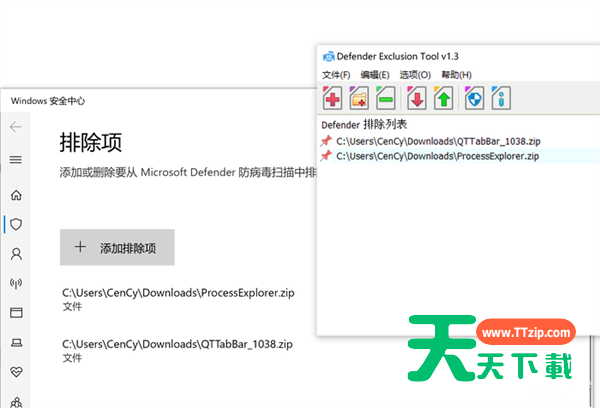This screenshot has width=600, height=408.
Task: Open the Home page in sidebar
Action: click(16, 195)
